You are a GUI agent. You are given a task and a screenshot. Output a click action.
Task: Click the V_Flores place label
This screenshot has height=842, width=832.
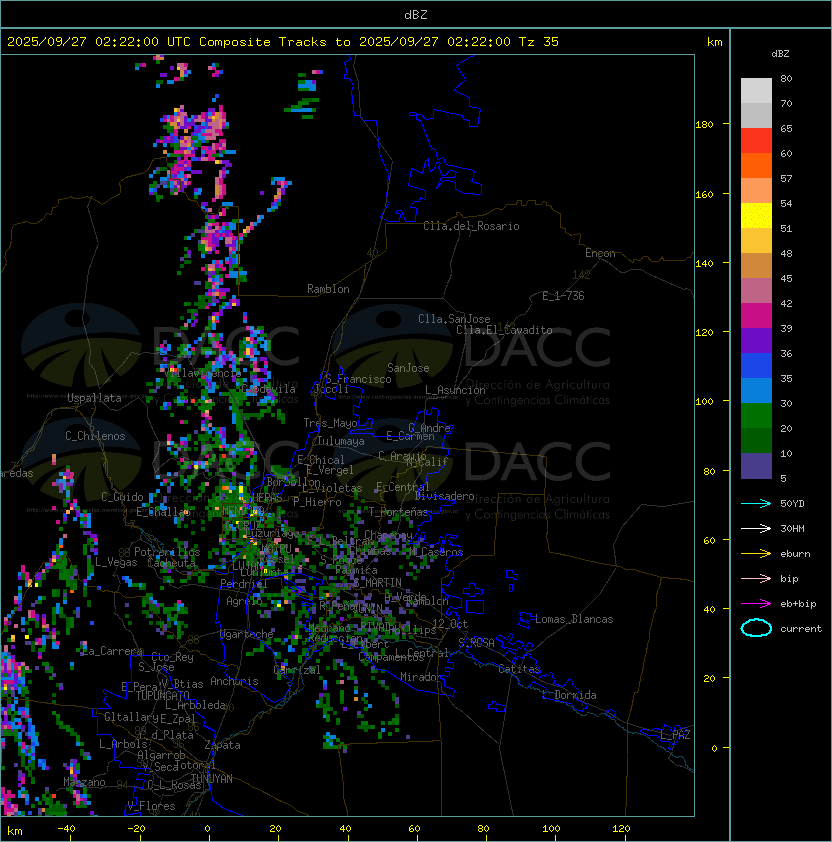151,806
